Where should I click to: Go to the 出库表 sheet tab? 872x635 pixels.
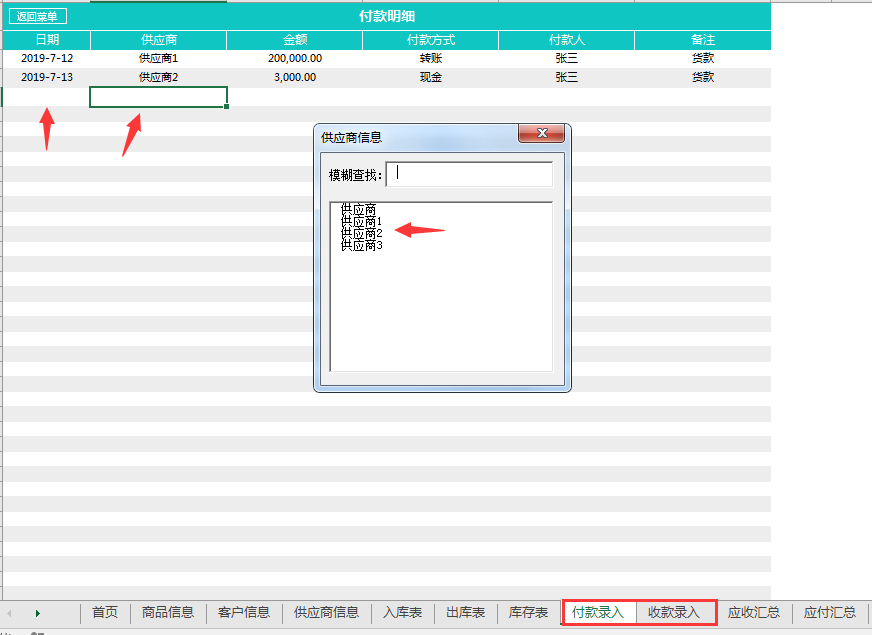pyautogui.click(x=465, y=612)
